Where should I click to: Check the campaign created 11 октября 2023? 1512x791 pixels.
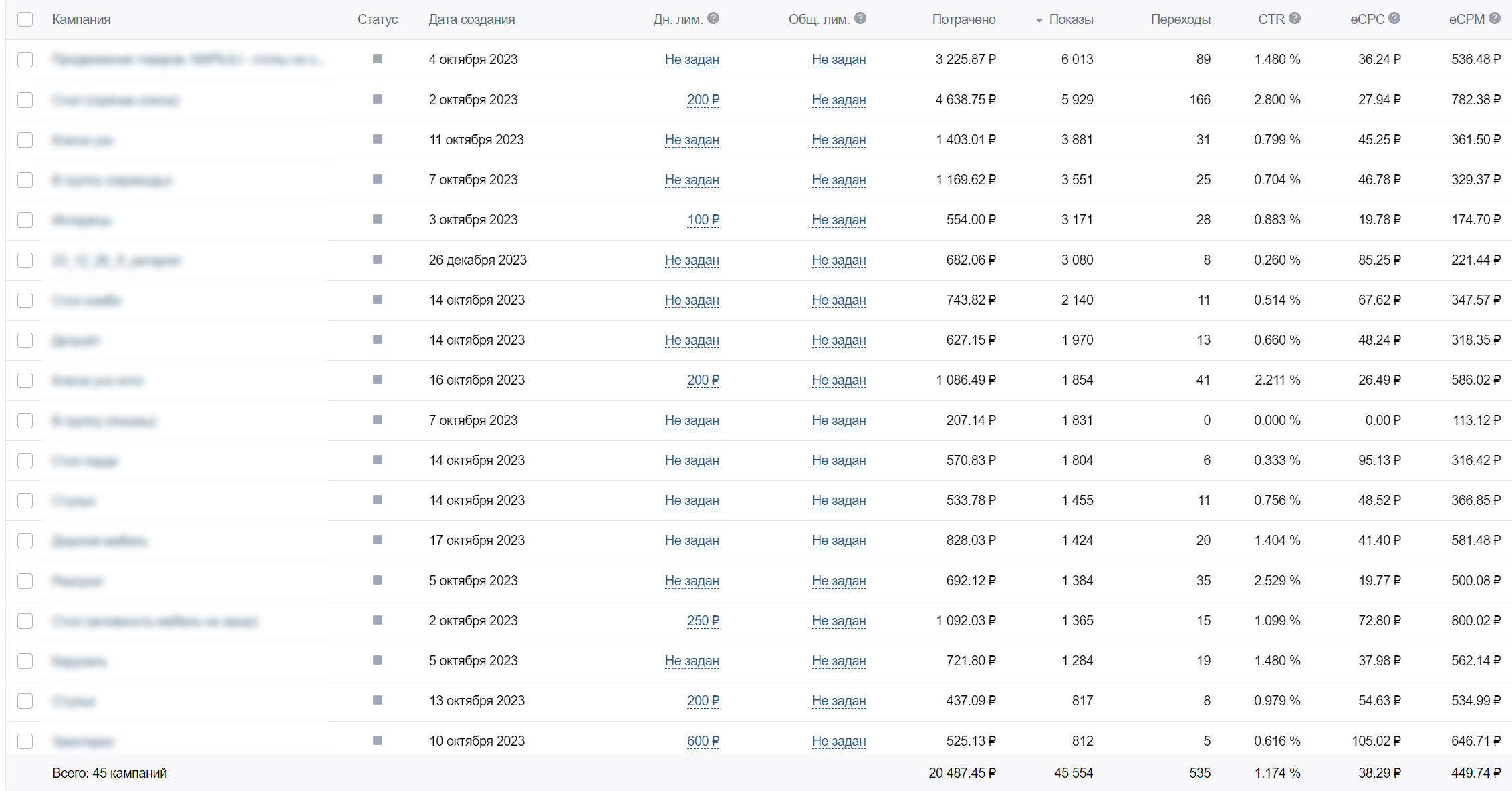[25, 140]
